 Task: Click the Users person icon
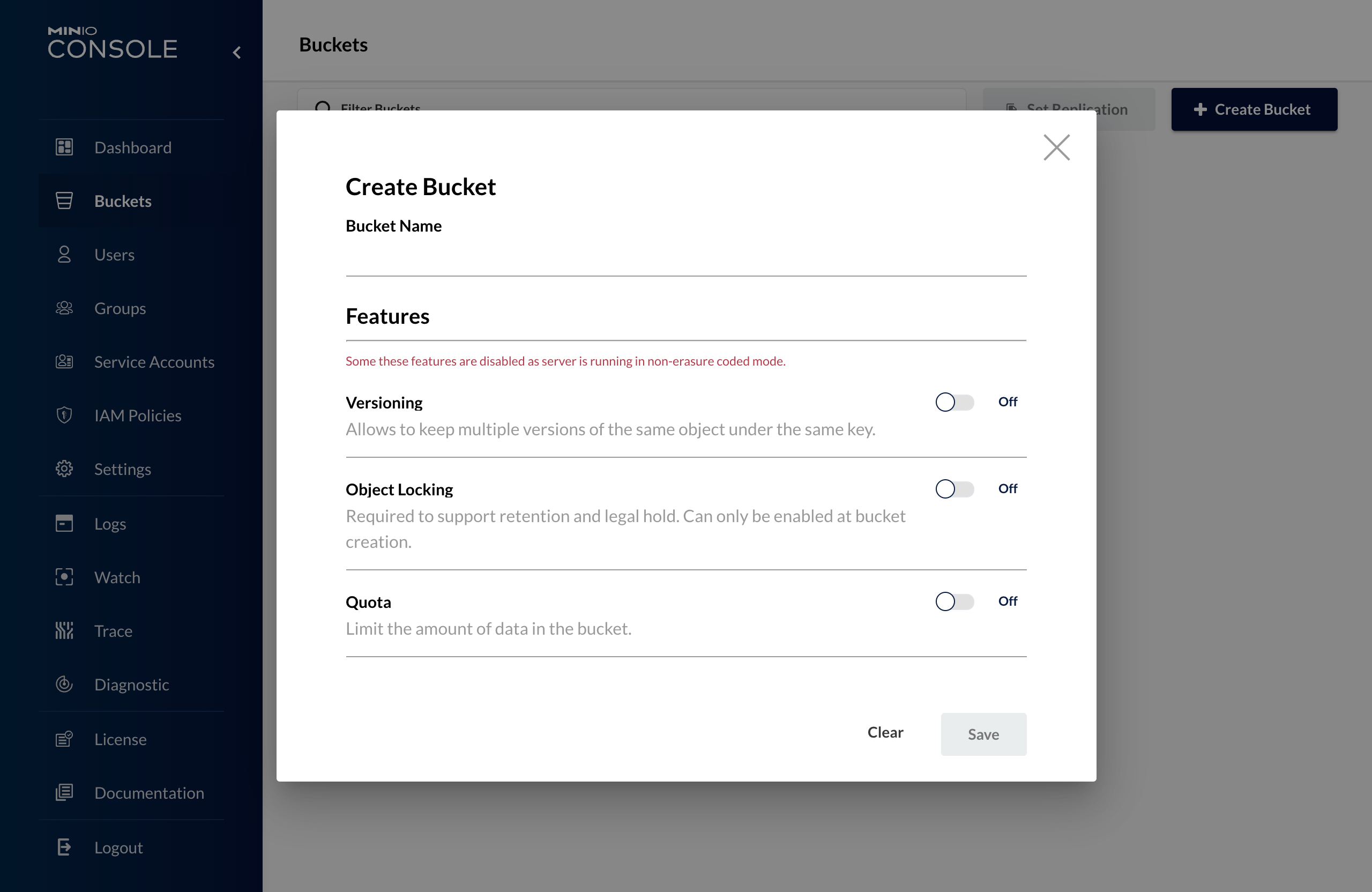tap(64, 254)
